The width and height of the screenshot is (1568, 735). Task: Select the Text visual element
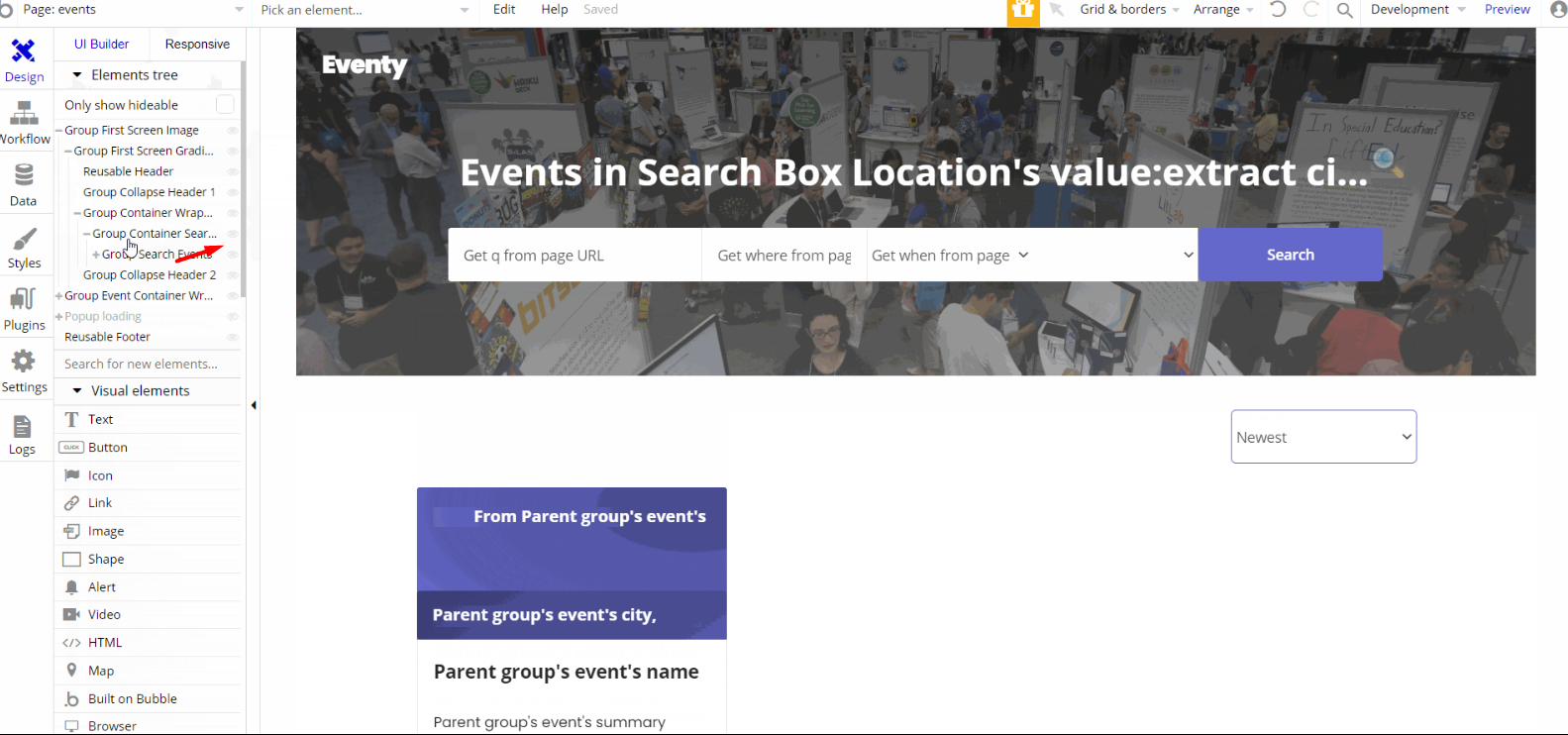149,419
